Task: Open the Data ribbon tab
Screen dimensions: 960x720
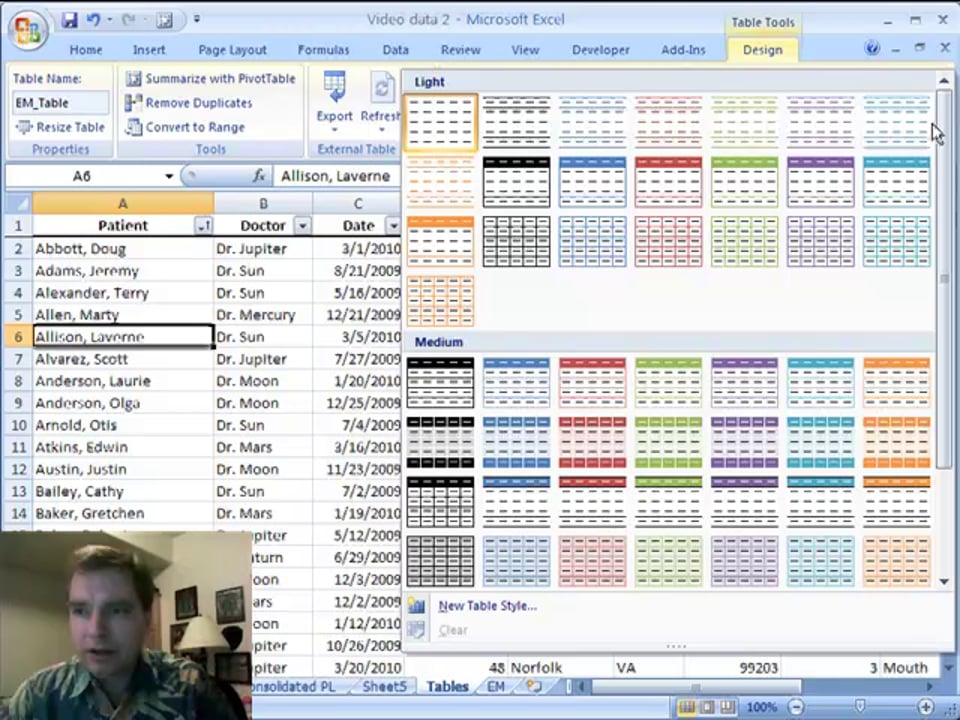Action: pyautogui.click(x=396, y=50)
